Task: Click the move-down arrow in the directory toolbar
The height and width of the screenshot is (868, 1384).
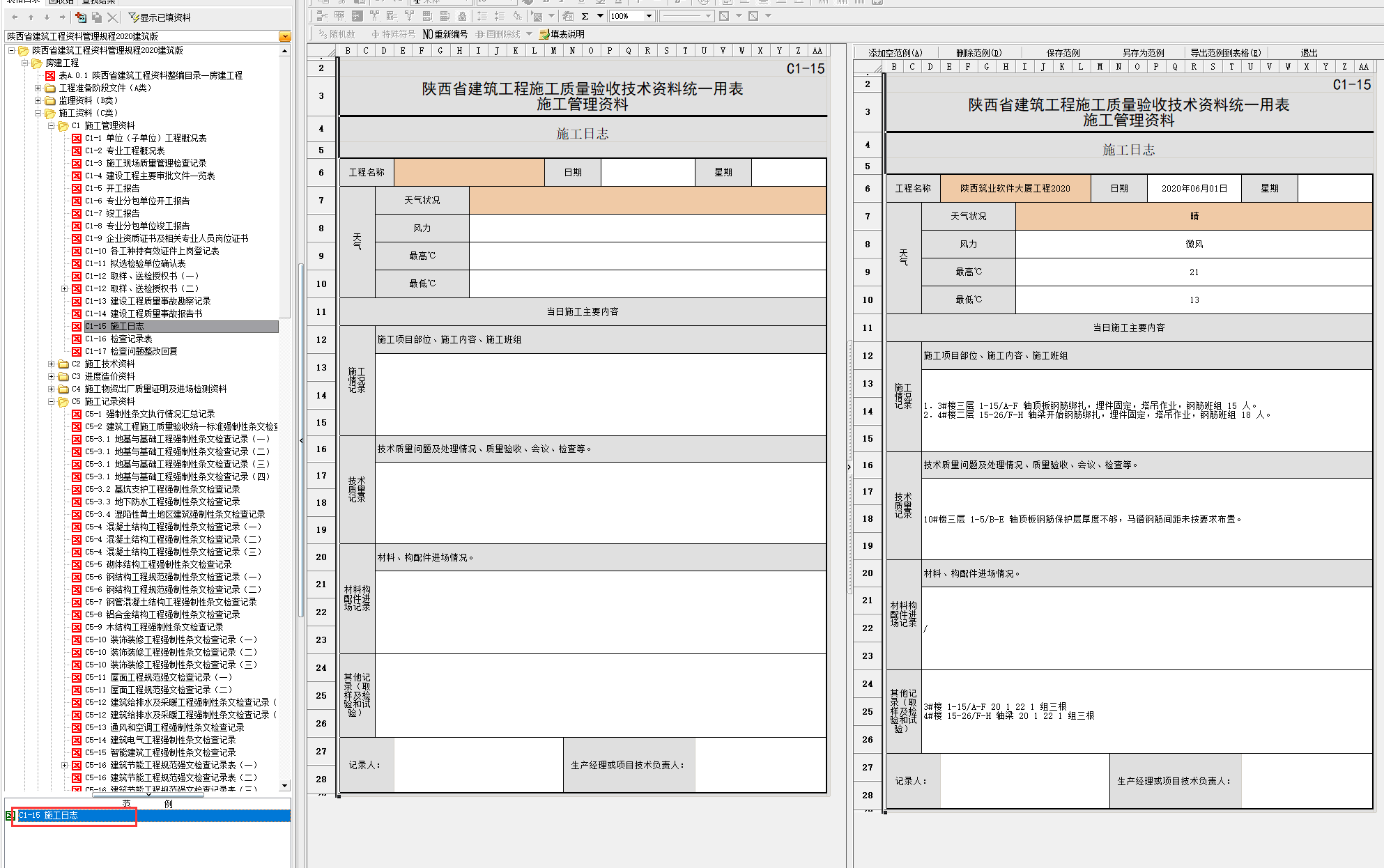Action: pyautogui.click(x=47, y=17)
